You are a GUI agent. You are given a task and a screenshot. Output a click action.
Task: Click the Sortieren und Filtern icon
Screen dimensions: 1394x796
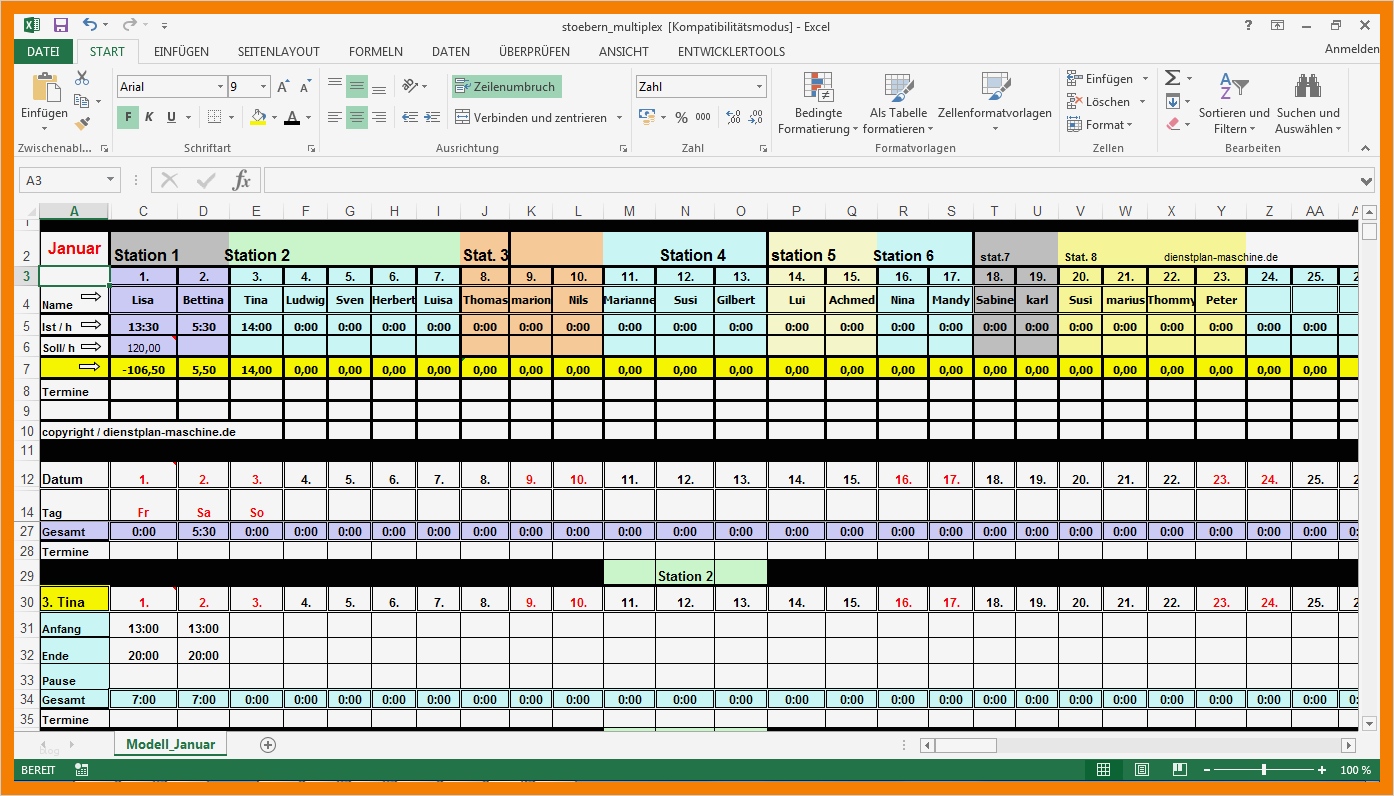tap(1234, 100)
